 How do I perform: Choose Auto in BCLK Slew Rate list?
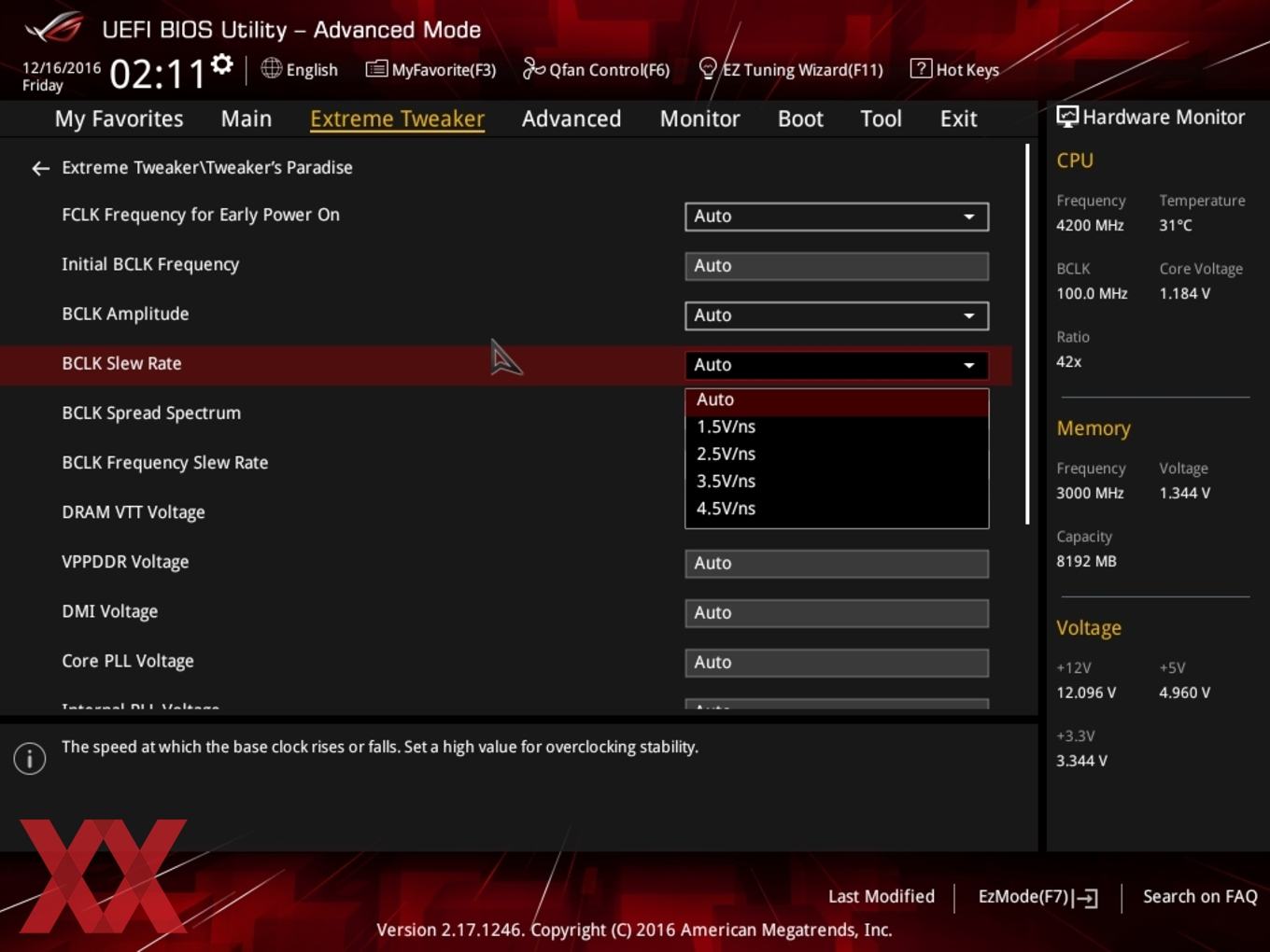pyautogui.click(x=837, y=400)
